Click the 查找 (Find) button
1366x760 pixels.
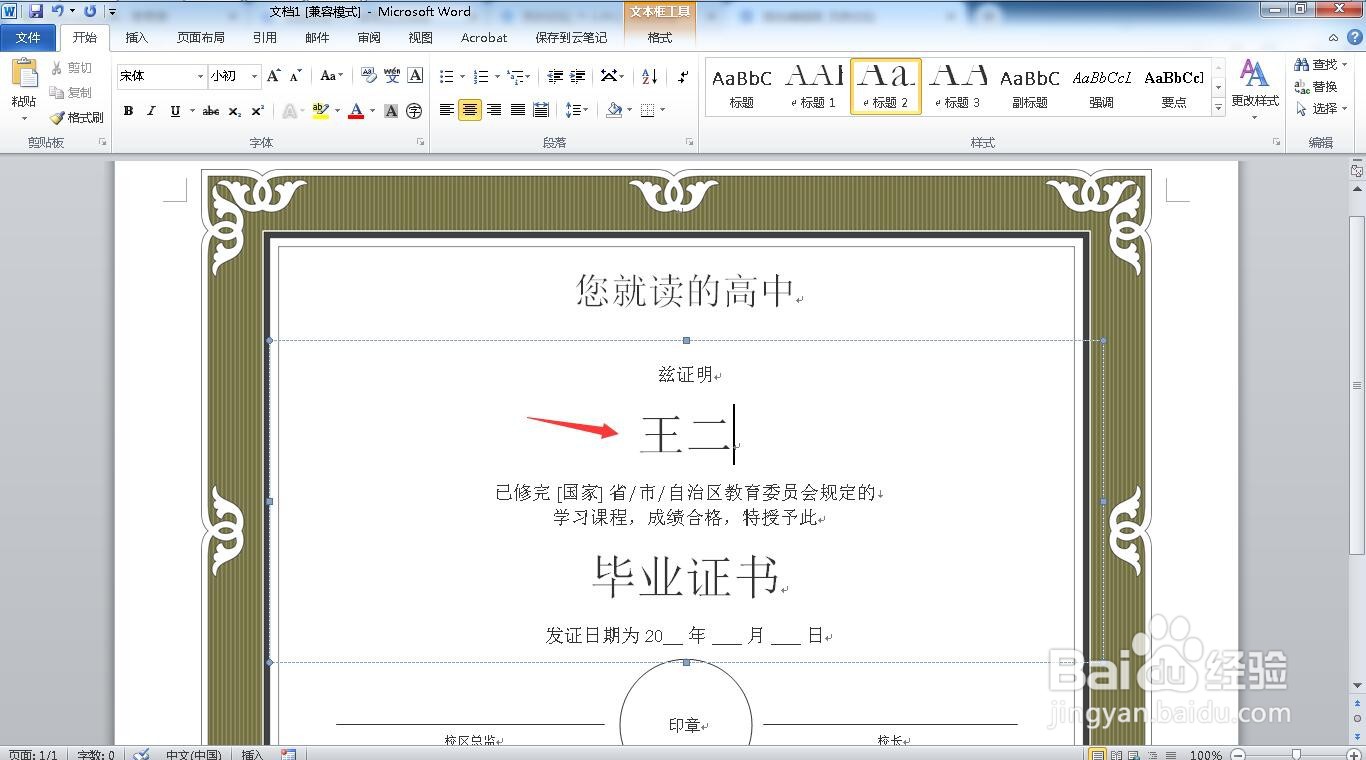1321,64
